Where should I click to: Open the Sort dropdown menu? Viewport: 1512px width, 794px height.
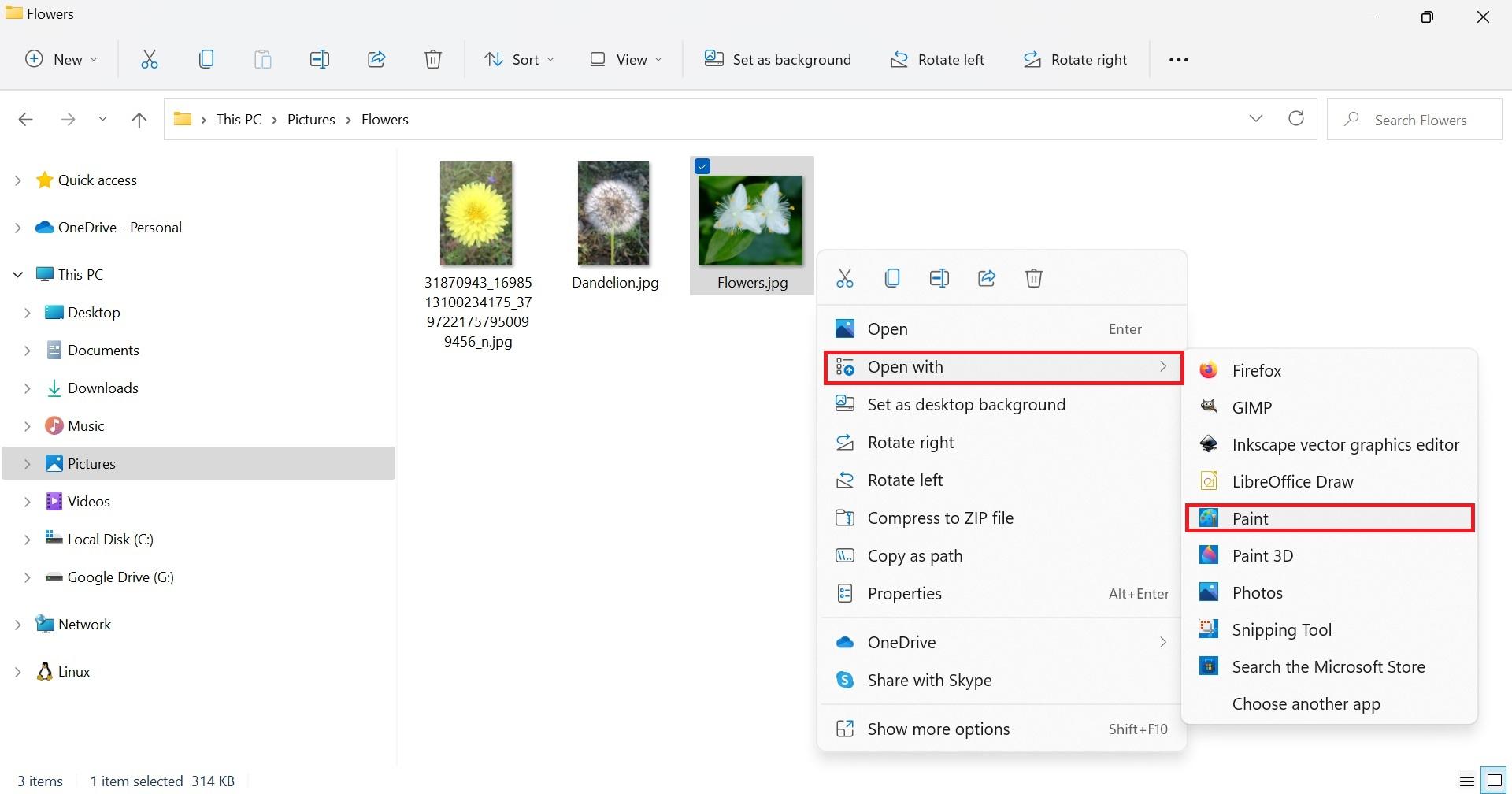[x=520, y=60]
